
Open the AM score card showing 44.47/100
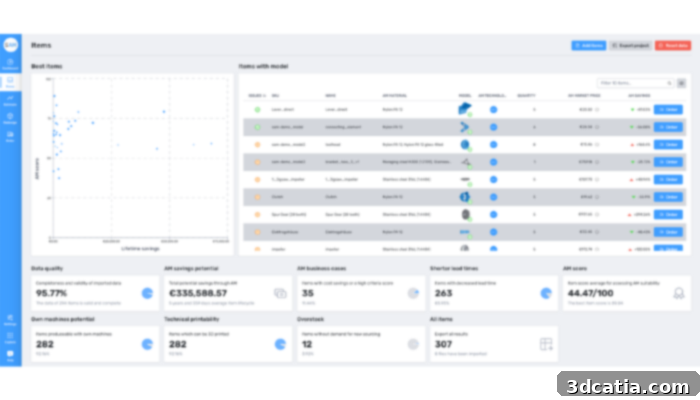(627, 293)
